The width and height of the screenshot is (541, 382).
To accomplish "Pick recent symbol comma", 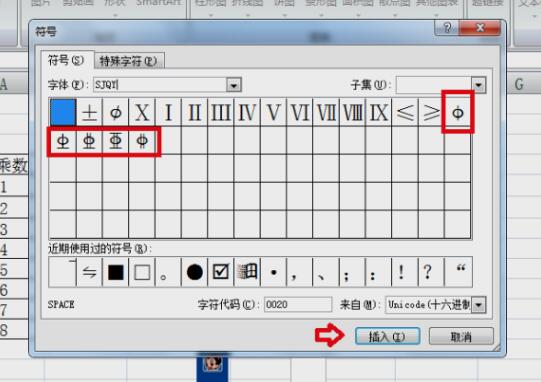I will [x=299, y=272].
